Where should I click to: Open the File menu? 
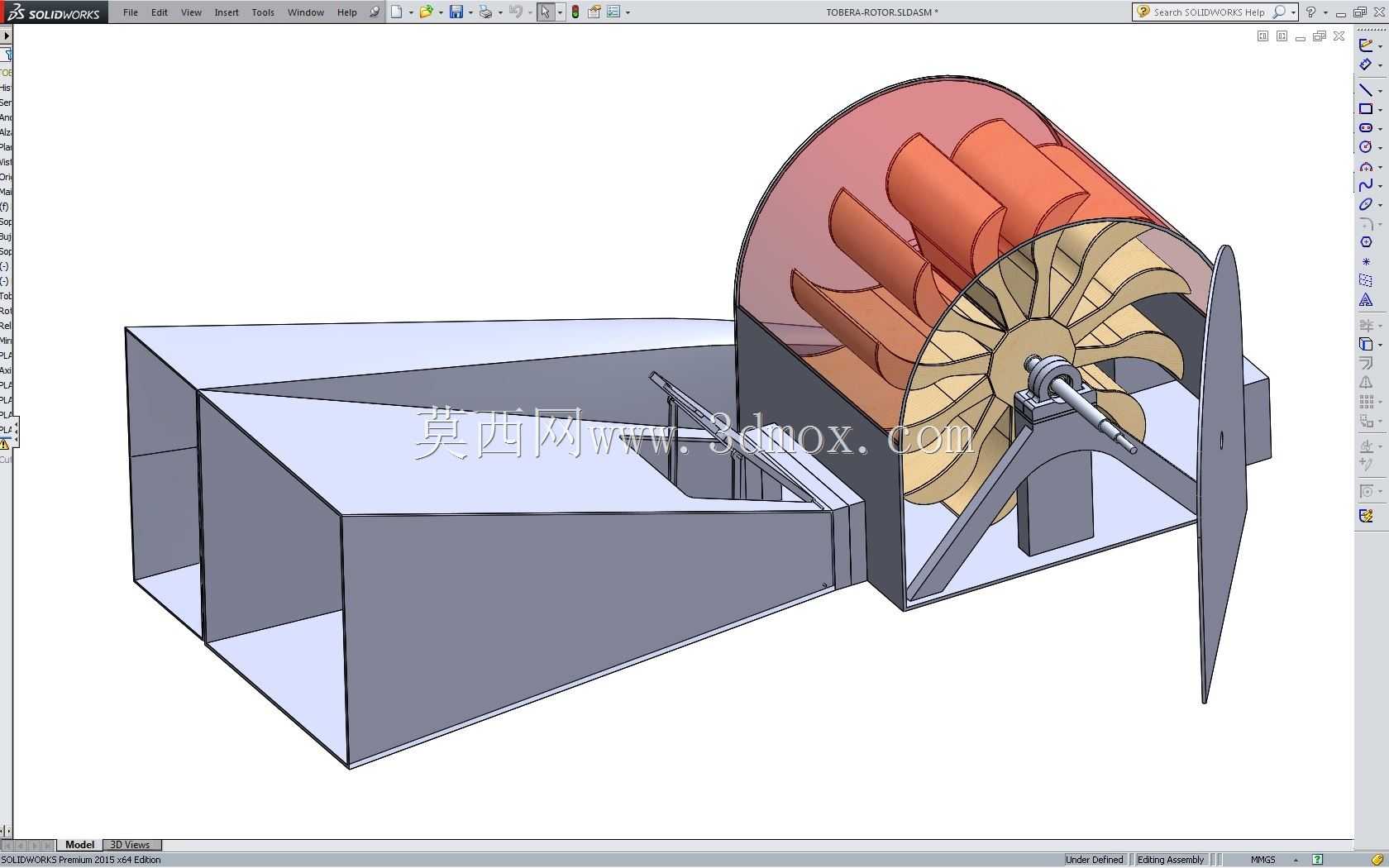(131, 12)
